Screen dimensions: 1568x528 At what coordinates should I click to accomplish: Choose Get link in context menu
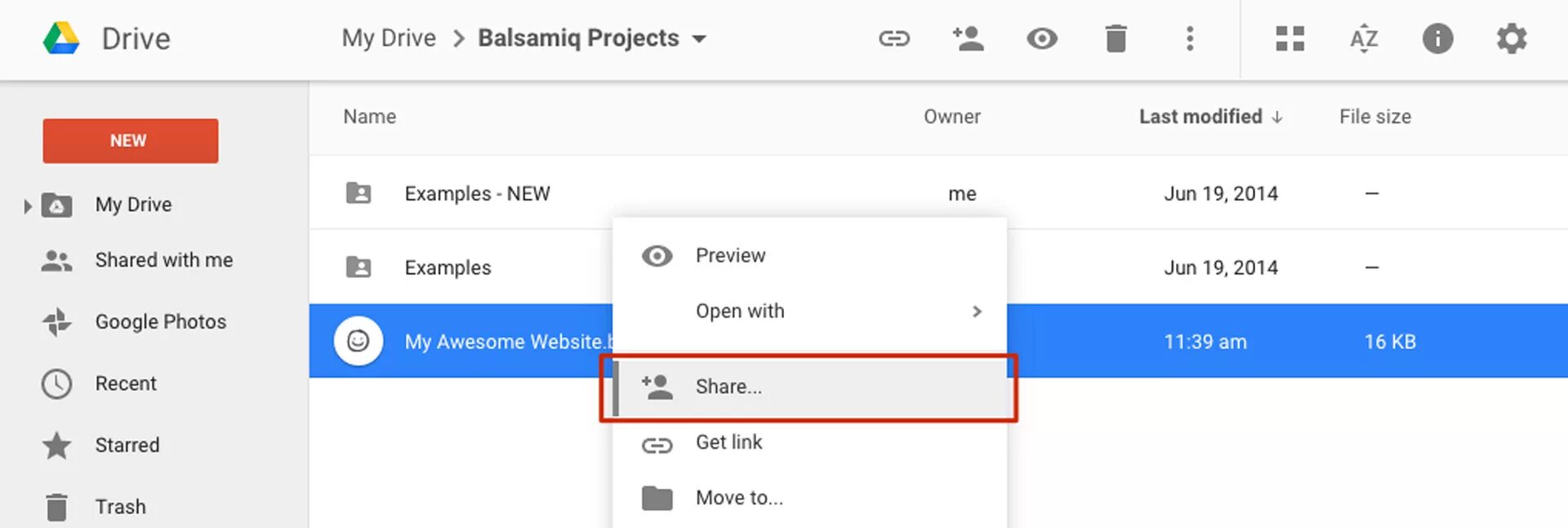click(x=728, y=442)
